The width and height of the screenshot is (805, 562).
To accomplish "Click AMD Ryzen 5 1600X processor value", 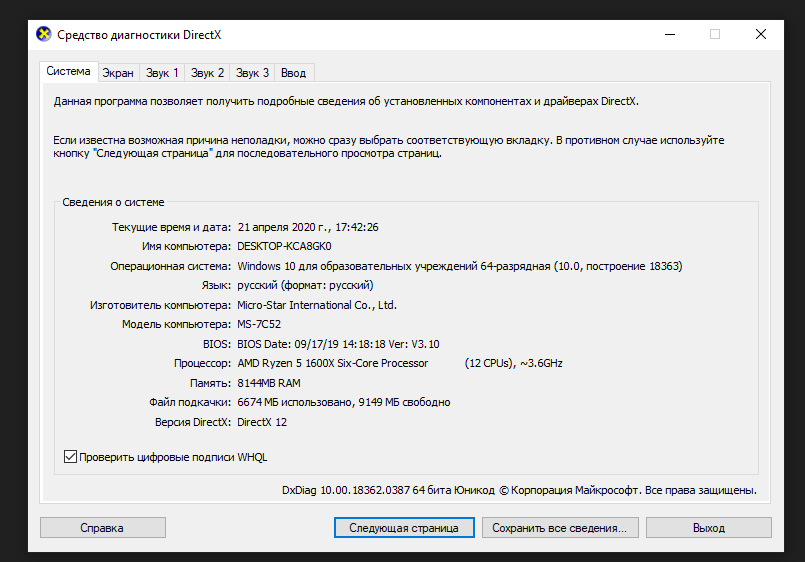I will click(399, 363).
